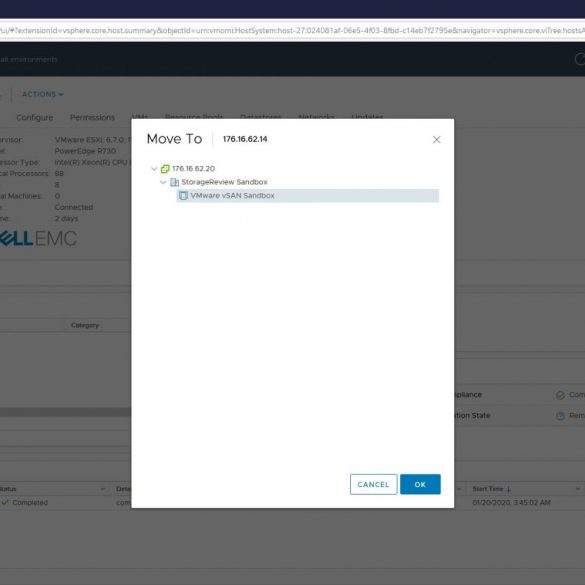Click the Completed task status
This screenshot has width=585, height=585.
click(x=30, y=503)
